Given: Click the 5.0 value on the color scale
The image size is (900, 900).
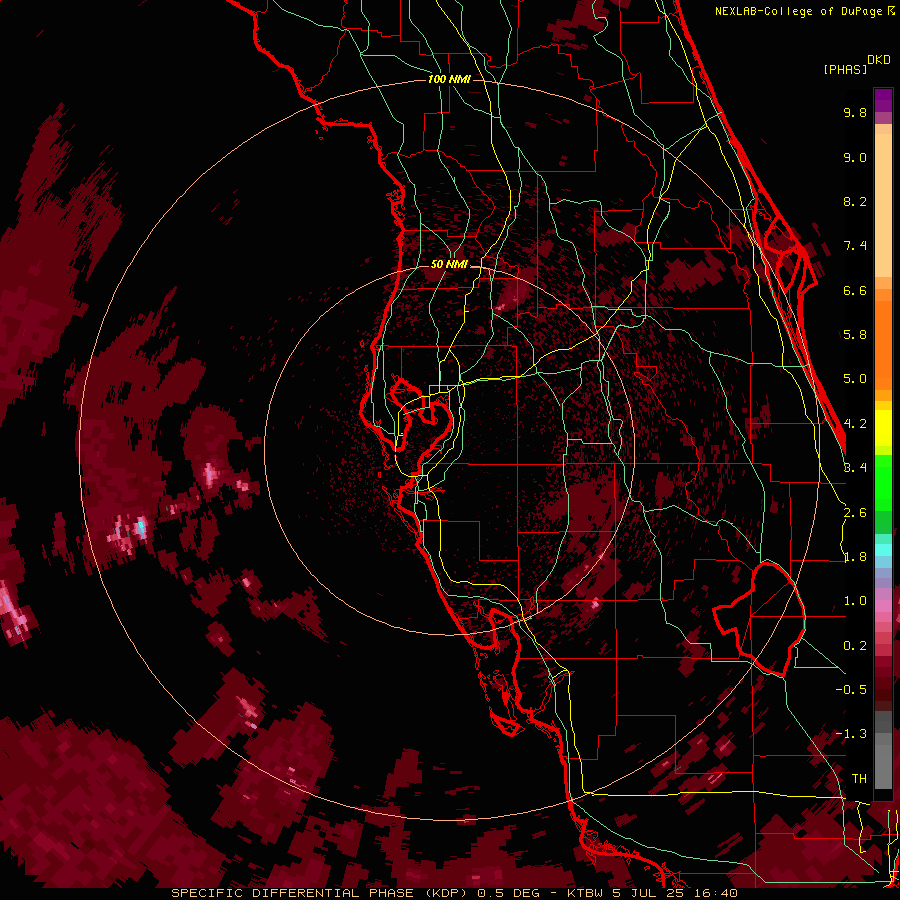Looking at the screenshot, I should pos(855,379).
